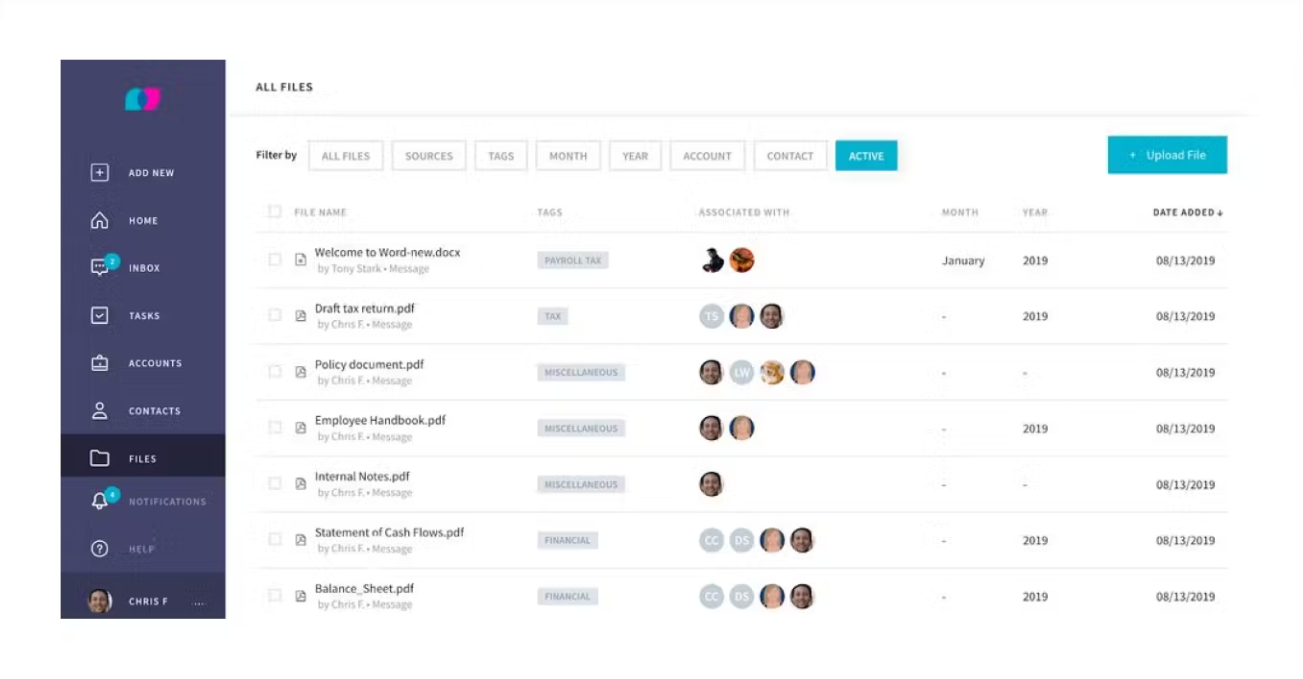Image resolution: width=1303 pixels, height=679 pixels.
Task: Open the Tasks checklist icon
Action: coord(100,316)
